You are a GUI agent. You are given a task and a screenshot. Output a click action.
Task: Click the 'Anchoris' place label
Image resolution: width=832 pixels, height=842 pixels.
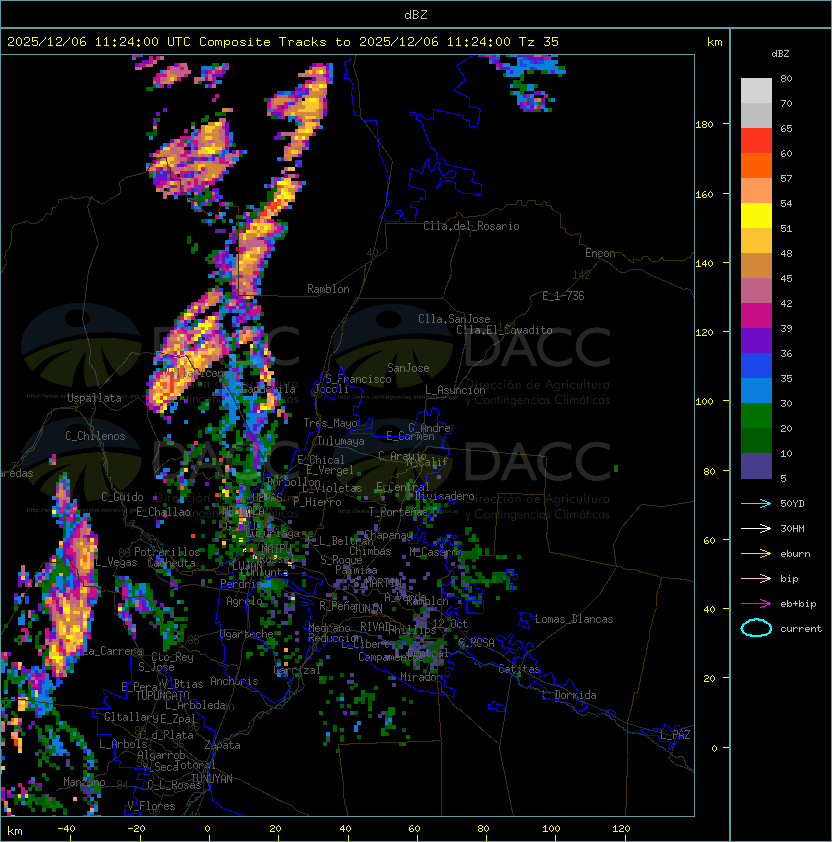(x=234, y=681)
